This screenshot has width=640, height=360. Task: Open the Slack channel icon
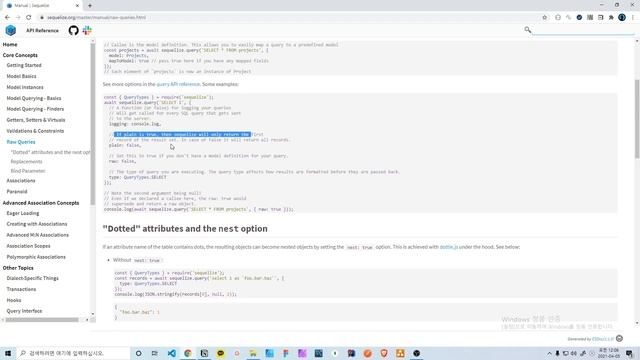tap(87, 30)
